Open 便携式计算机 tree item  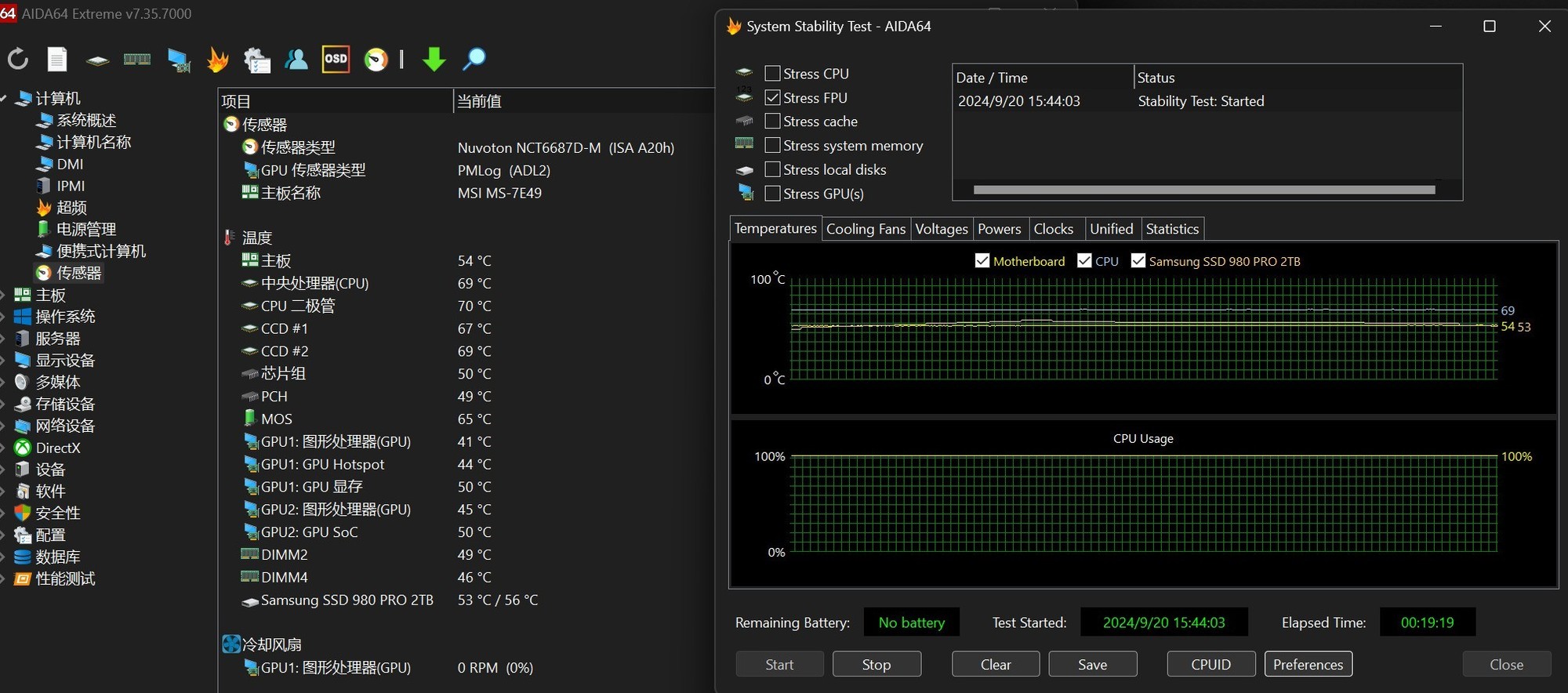[x=101, y=251]
